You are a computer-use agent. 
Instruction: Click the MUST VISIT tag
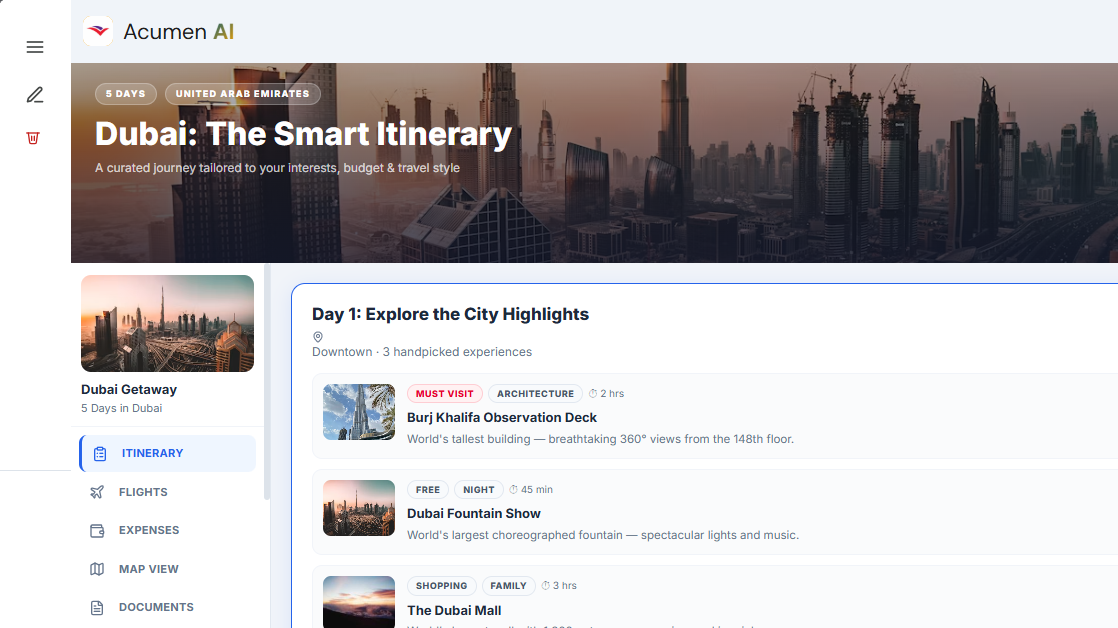coord(445,393)
